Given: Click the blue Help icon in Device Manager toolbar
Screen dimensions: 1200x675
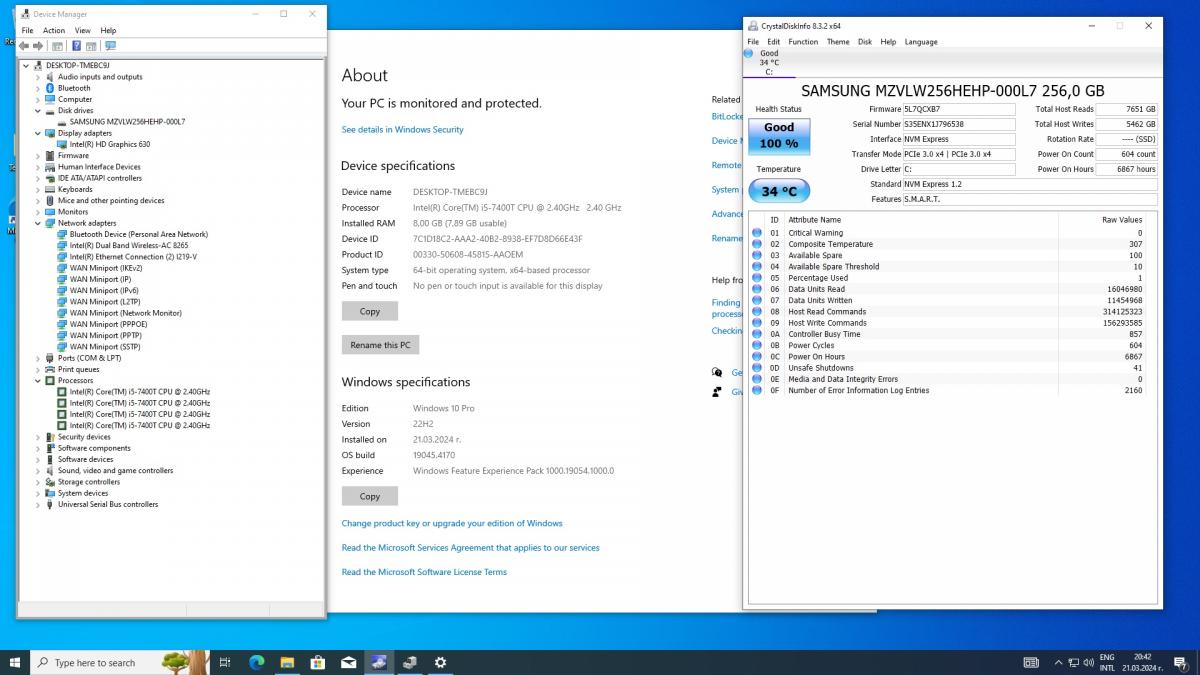Looking at the screenshot, I should [x=75, y=46].
